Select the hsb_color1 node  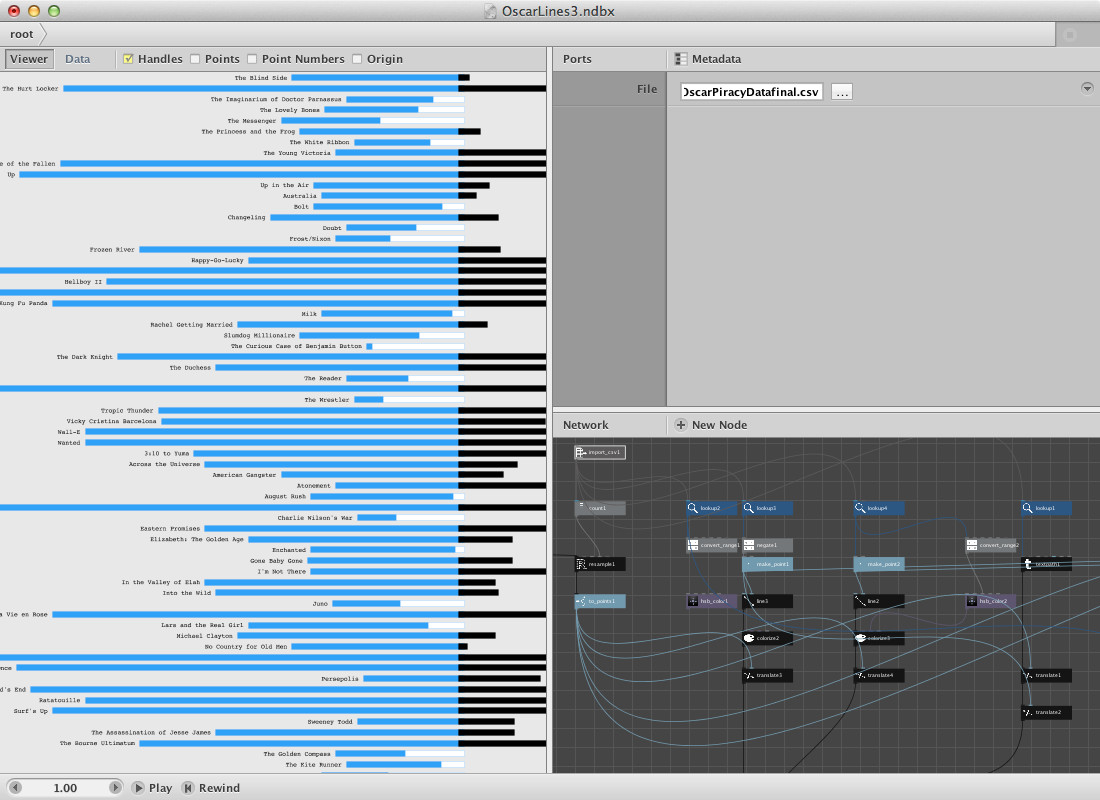pos(712,601)
